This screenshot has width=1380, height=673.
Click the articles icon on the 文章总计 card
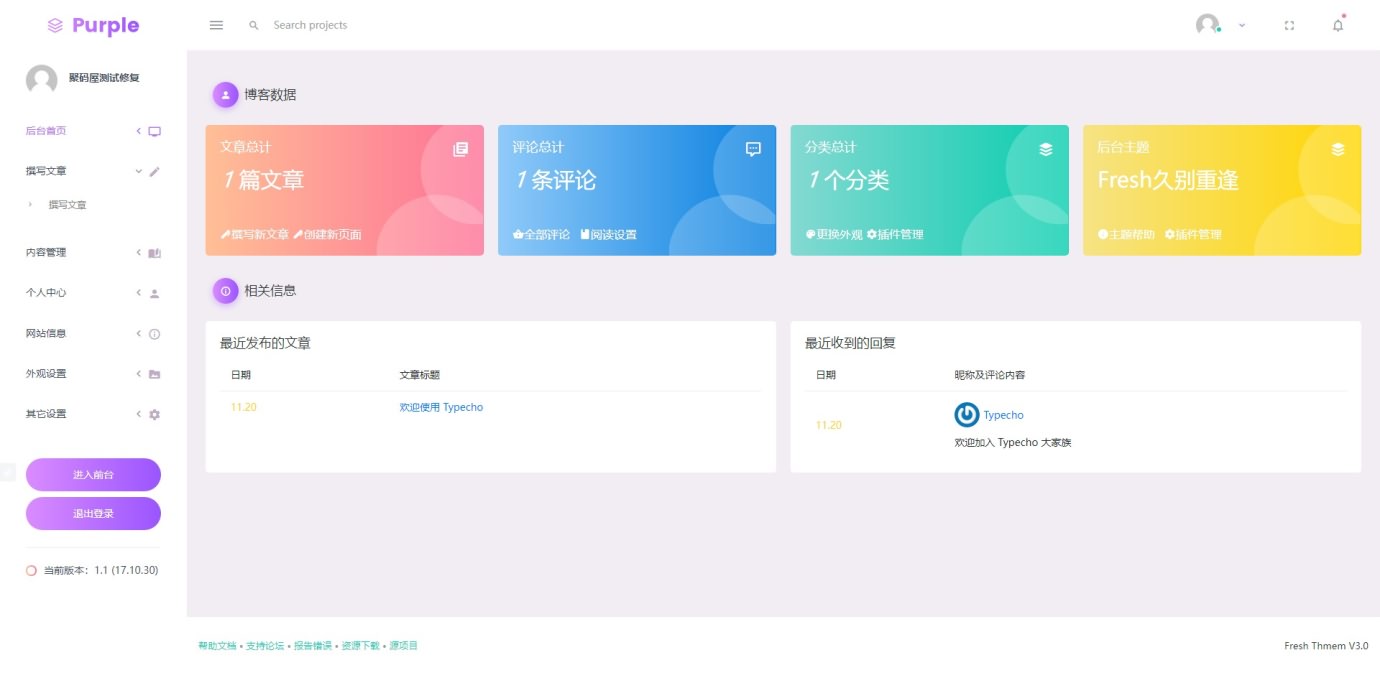(459, 150)
